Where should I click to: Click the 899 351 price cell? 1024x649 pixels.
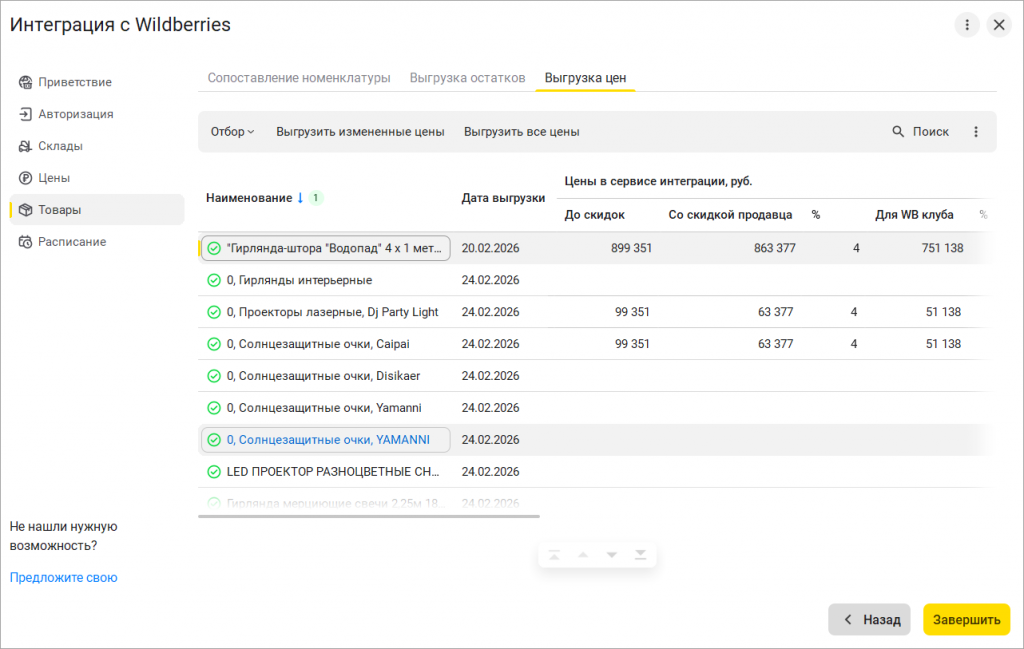[632, 248]
